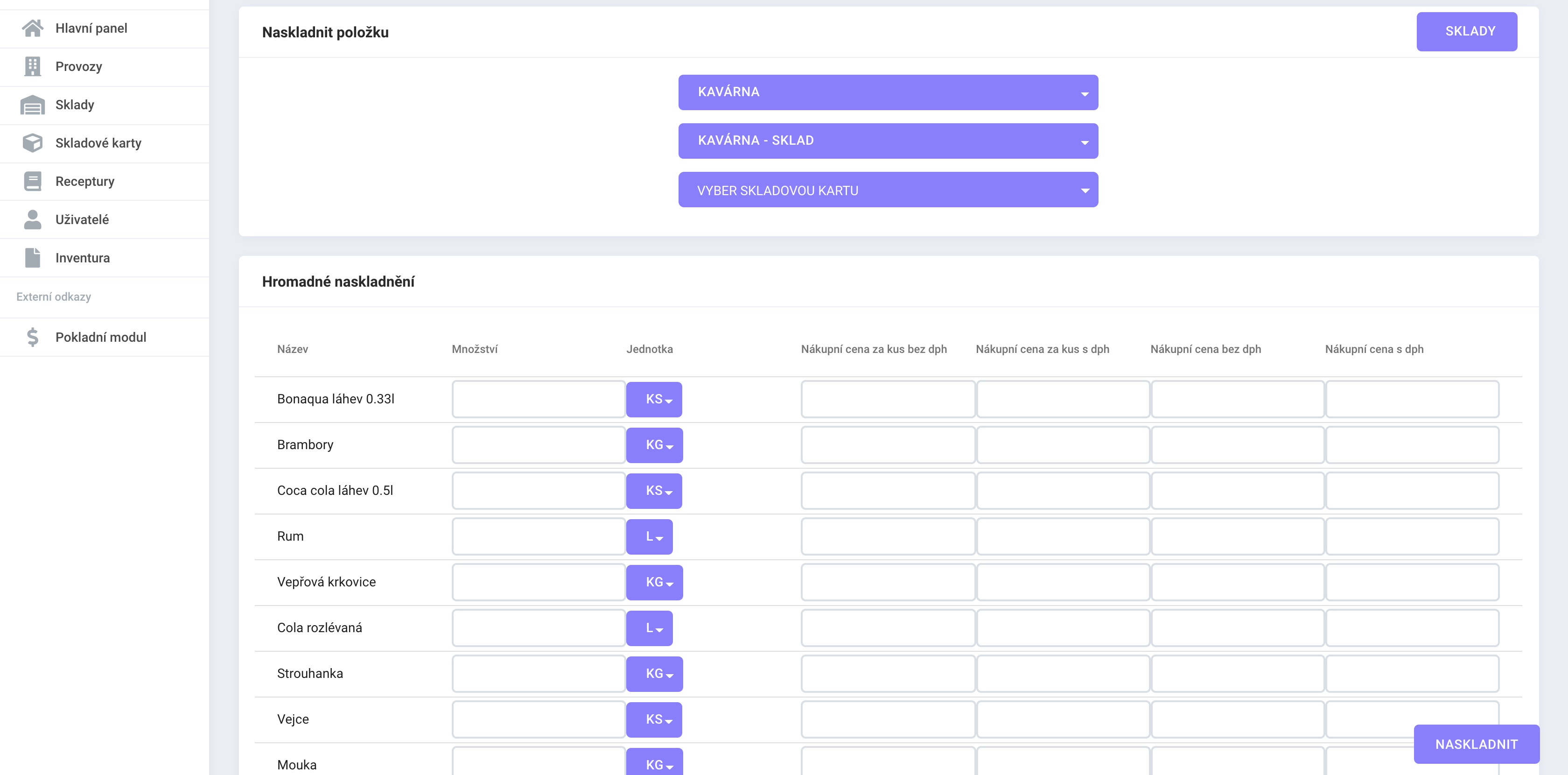Click the Nákupní cena s dph header
Screen dimensions: 1568x775
point(1374,349)
